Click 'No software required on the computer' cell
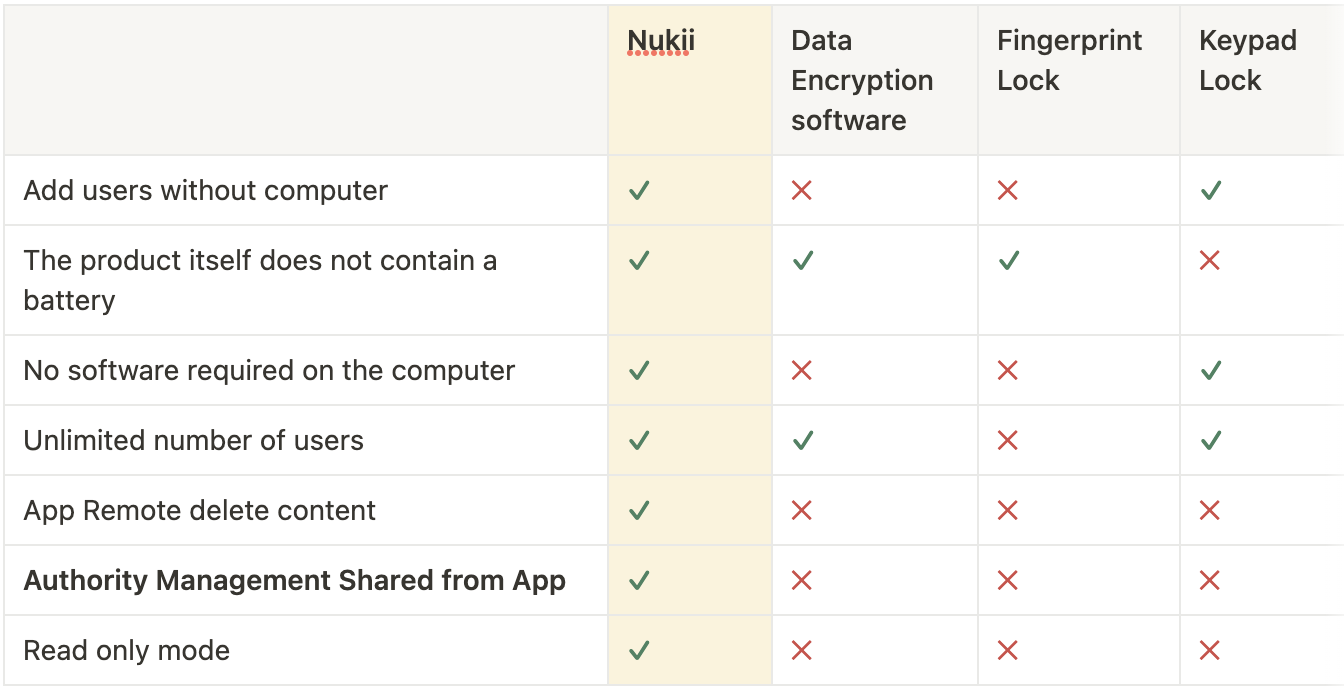Screen dimensions: 1344x690 point(269,370)
